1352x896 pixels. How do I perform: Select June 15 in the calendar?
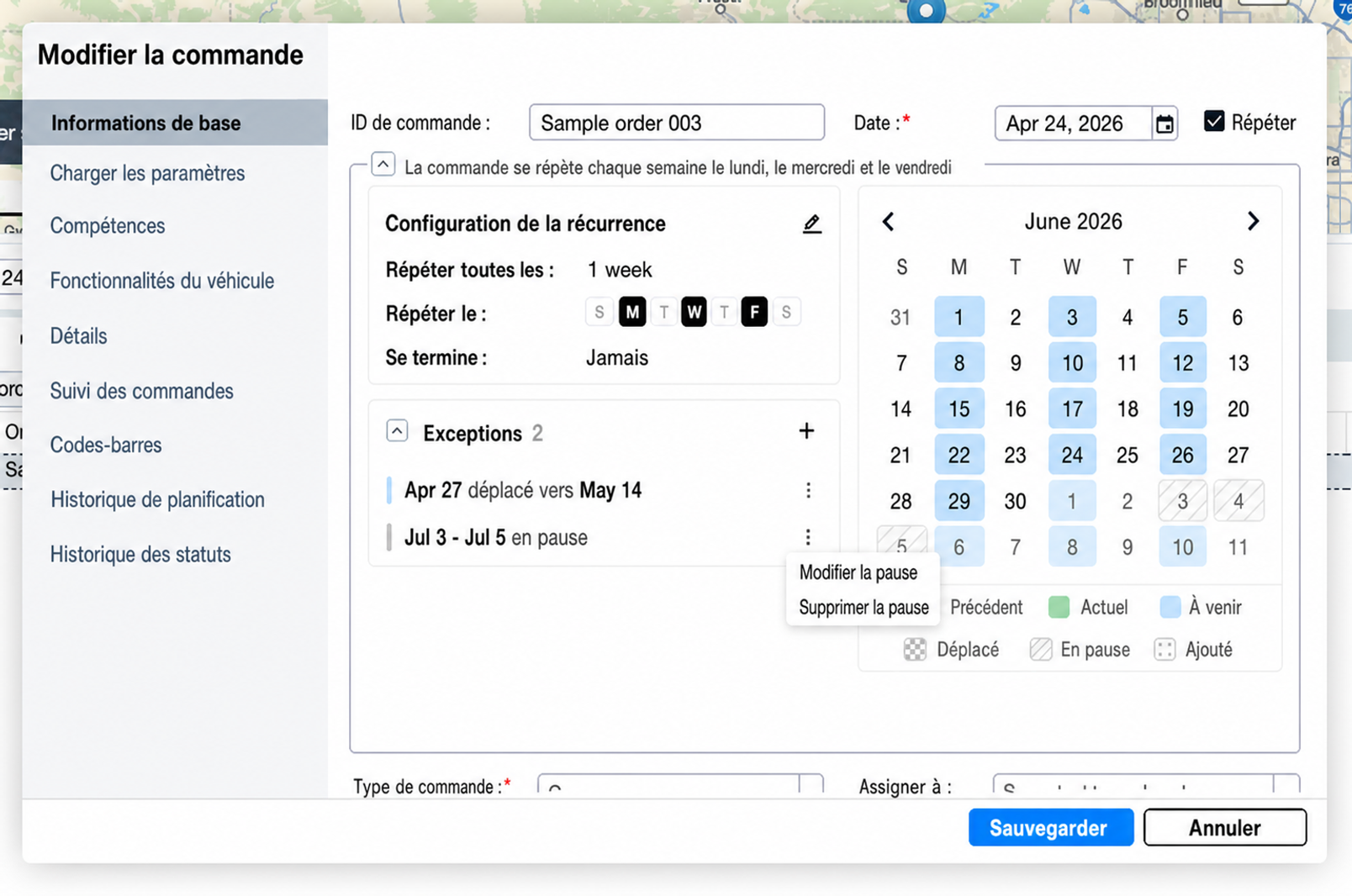pyautogui.click(x=959, y=409)
